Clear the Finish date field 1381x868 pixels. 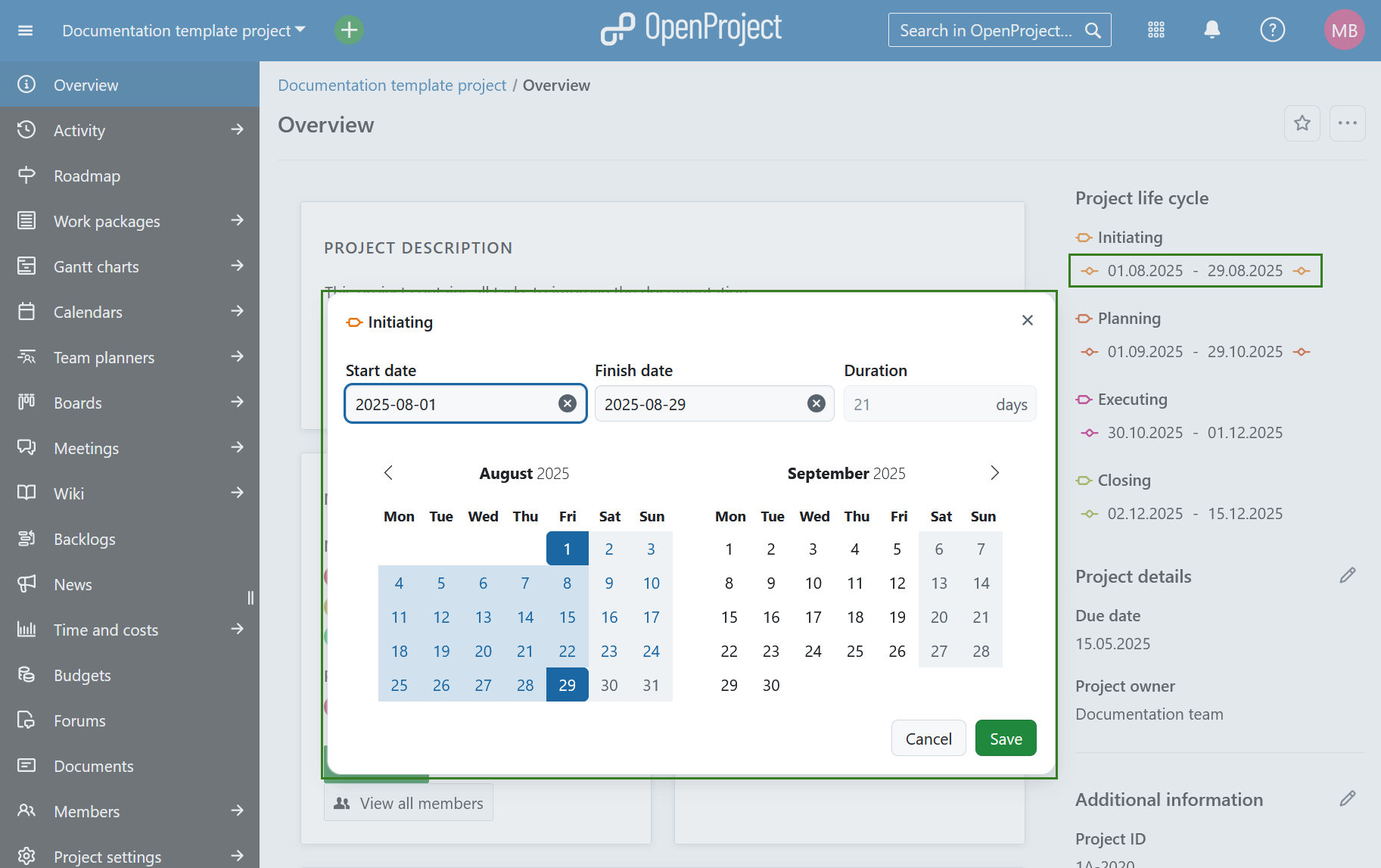tap(816, 403)
